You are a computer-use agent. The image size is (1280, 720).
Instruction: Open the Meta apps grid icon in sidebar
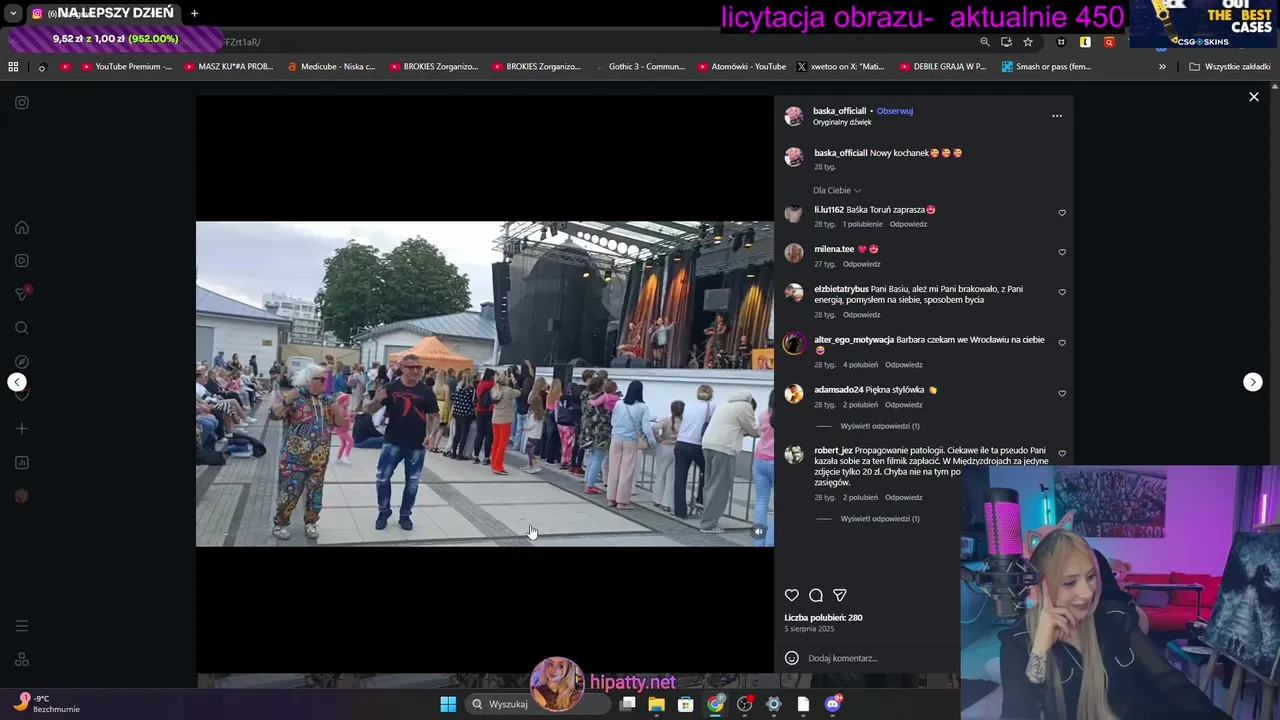(22, 659)
